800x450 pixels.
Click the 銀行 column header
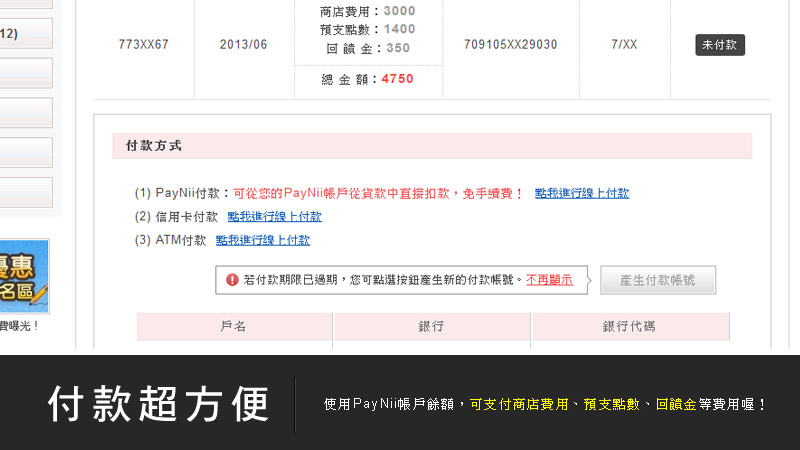tap(431, 327)
